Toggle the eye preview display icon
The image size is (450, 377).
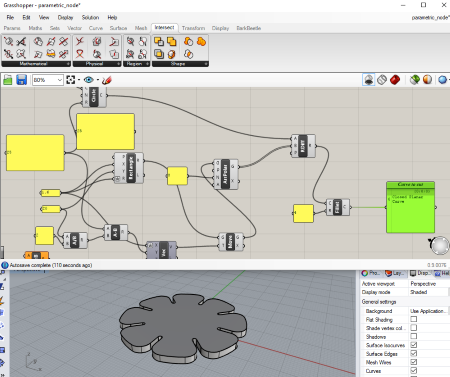point(88,80)
